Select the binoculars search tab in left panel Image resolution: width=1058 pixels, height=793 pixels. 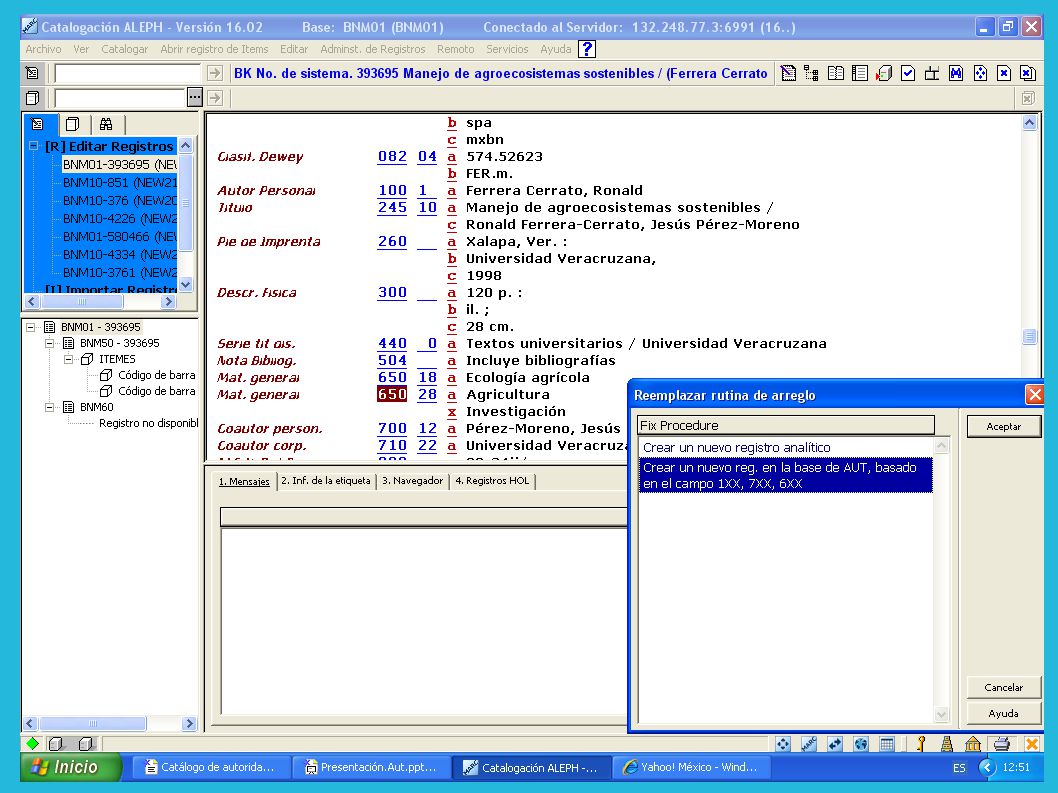click(x=106, y=124)
